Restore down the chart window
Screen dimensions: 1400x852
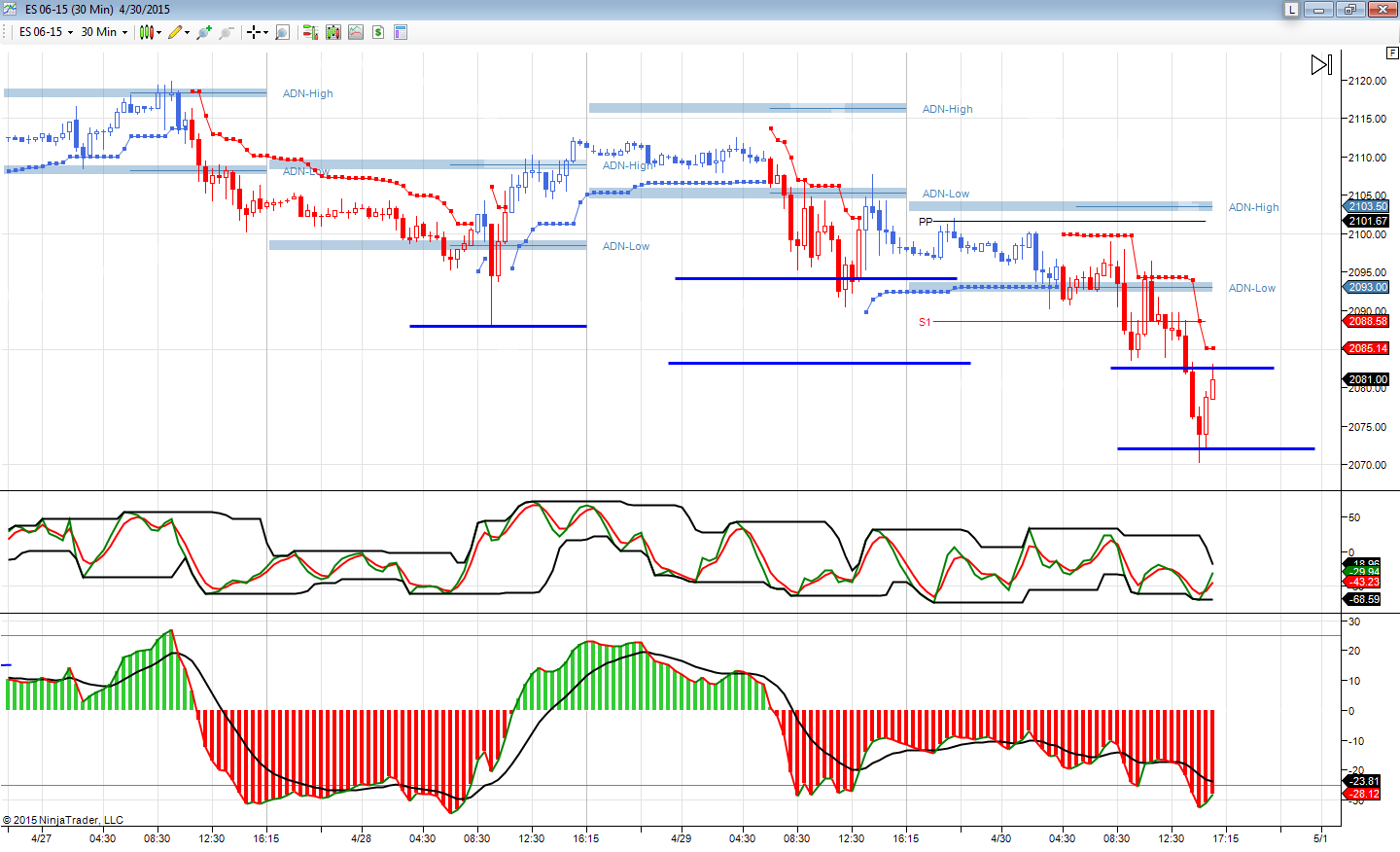click(x=1349, y=9)
